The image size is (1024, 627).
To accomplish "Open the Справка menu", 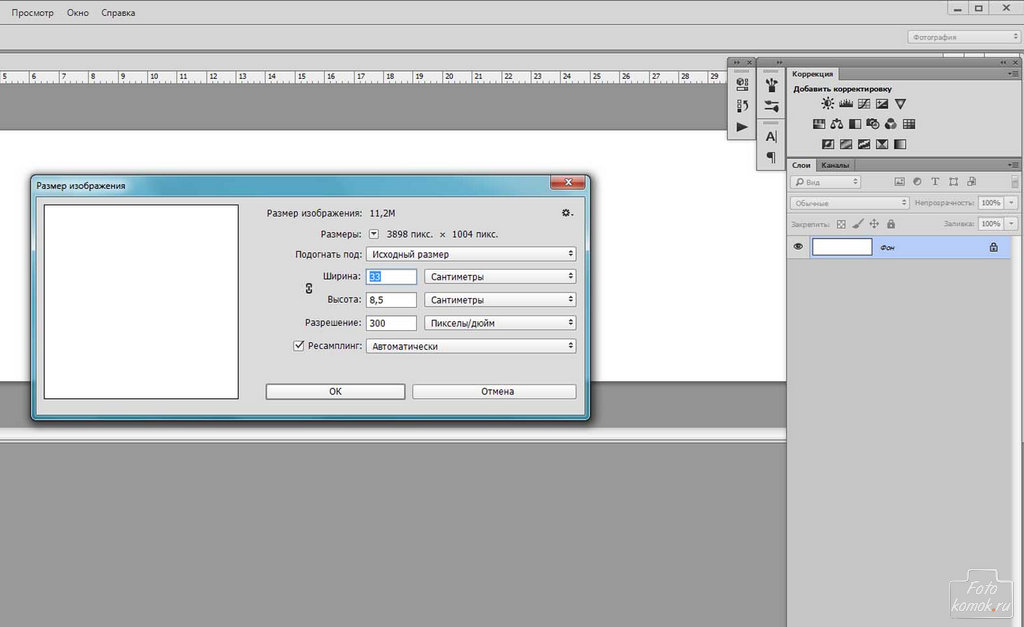I will click(118, 12).
